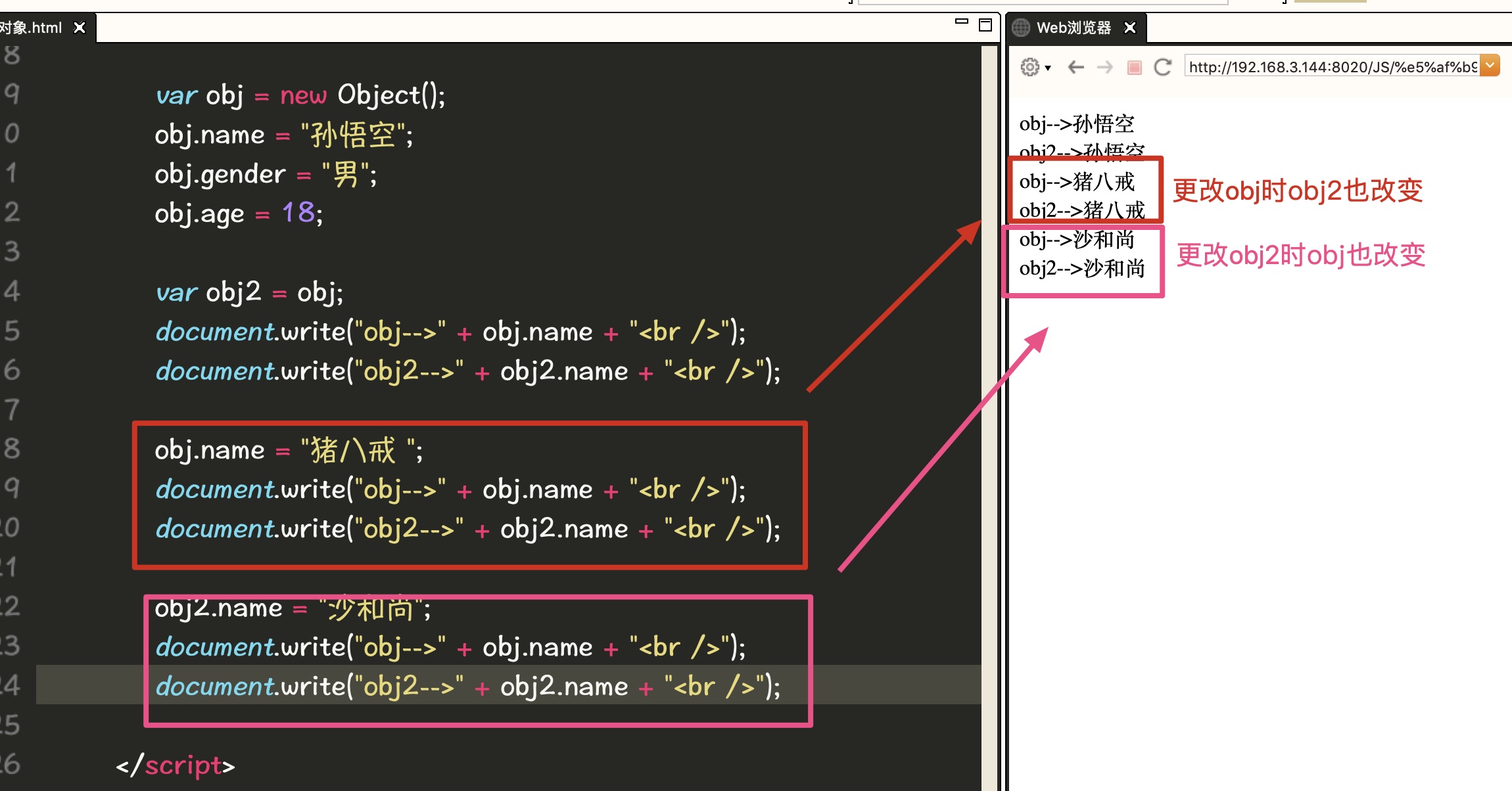The height and width of the screenshot is (791, 1512).
Task: Select the 对象.html editor tab
Action: (32, 28)
